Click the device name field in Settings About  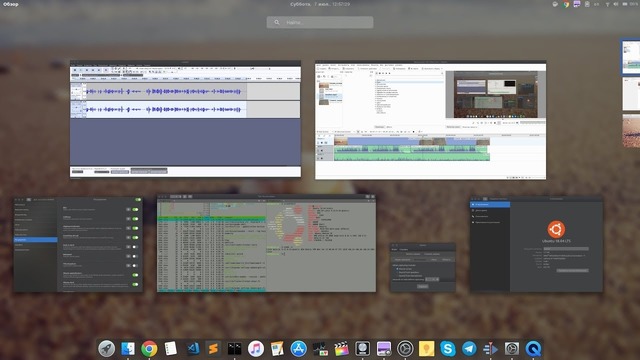click(566, 249)
